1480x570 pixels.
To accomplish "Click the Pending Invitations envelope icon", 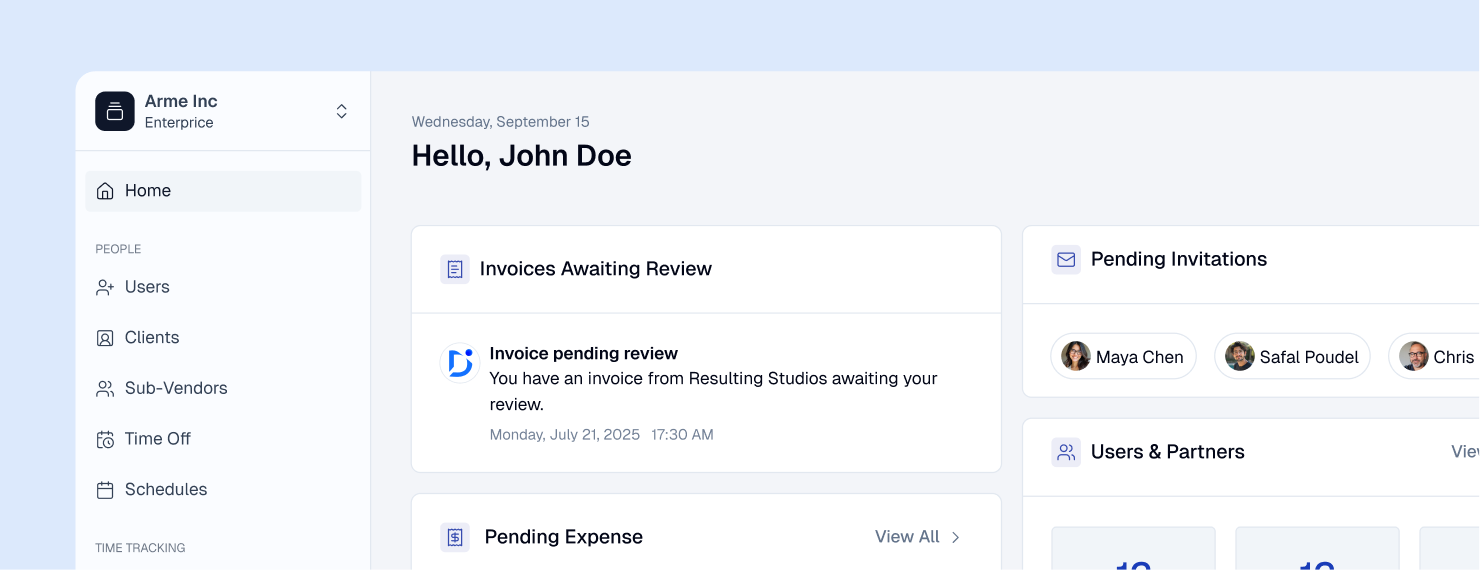I will click(x=1066, y=260).
